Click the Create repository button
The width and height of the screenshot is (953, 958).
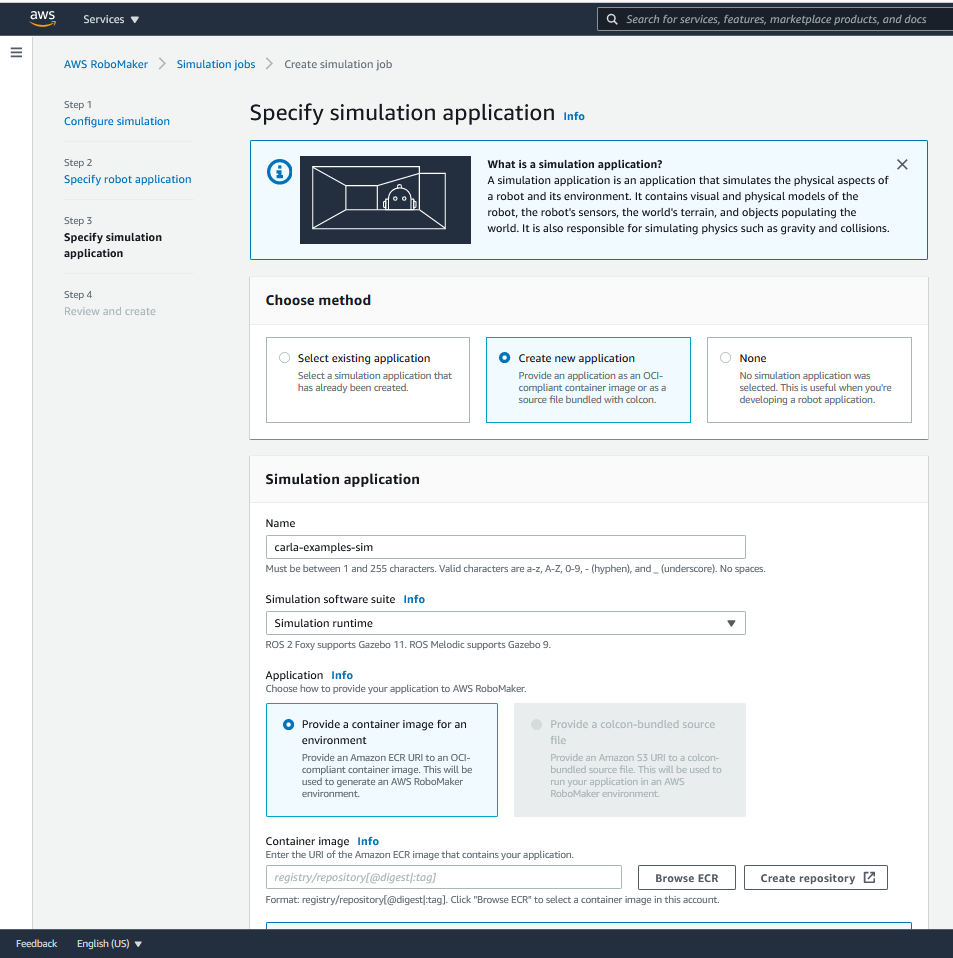coord(816,877)
